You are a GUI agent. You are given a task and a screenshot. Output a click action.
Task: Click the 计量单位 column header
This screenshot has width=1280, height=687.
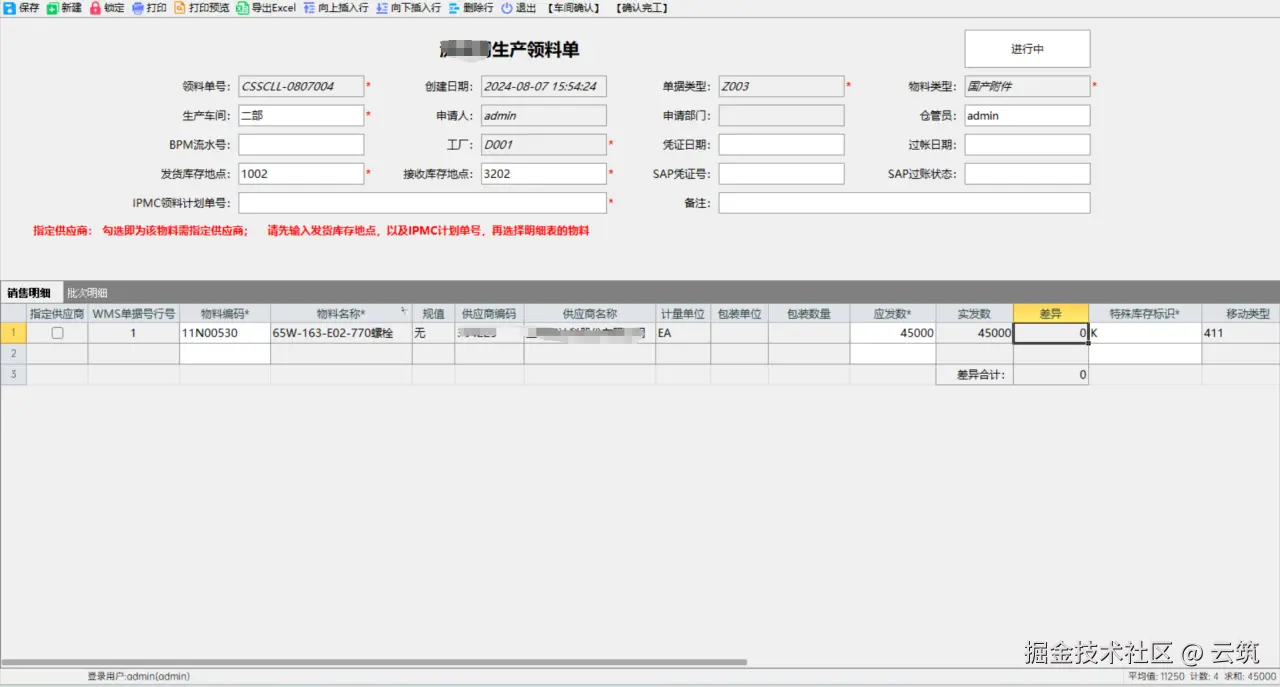coord(683,313)
